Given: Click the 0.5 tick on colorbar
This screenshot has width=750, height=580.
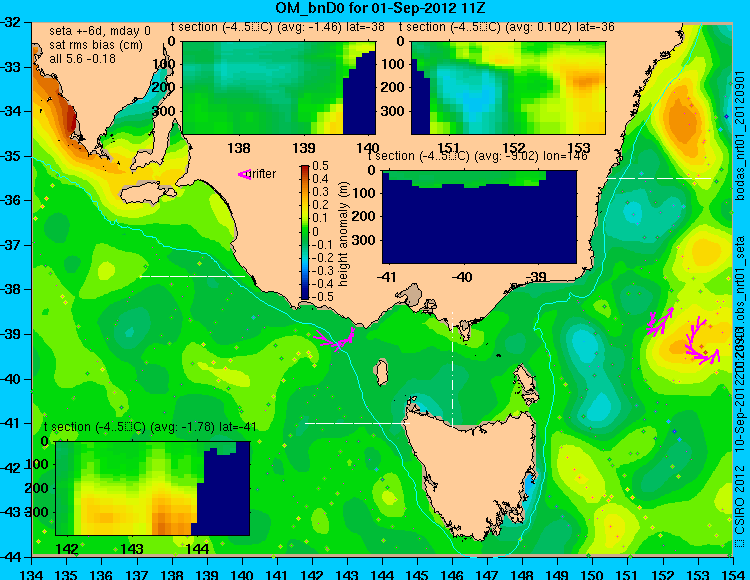Looking at the screenshot, I should point(320,166).
